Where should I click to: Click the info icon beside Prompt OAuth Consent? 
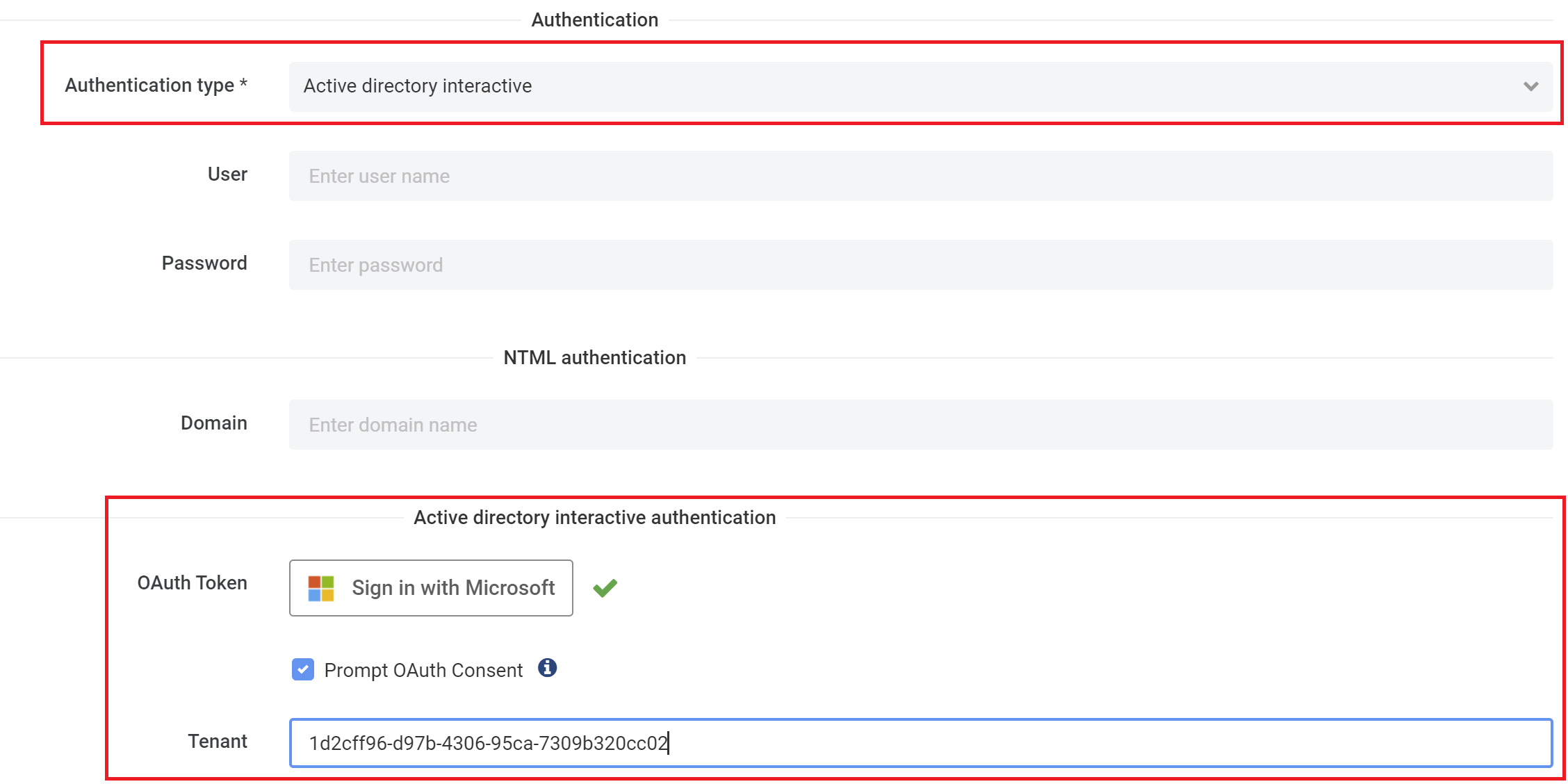547,668
